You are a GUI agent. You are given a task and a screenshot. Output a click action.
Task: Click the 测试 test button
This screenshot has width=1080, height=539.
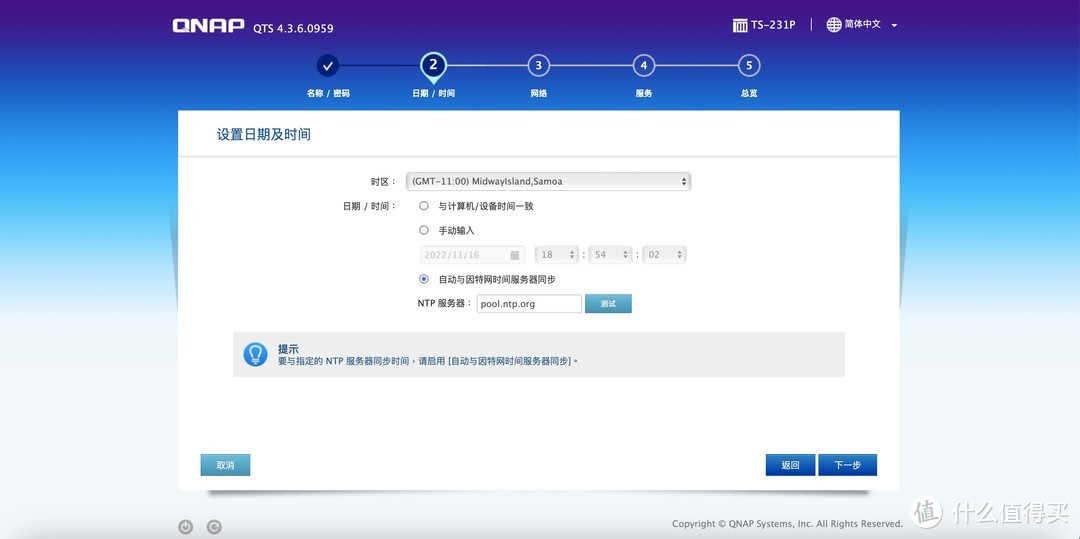coord(608,304)
